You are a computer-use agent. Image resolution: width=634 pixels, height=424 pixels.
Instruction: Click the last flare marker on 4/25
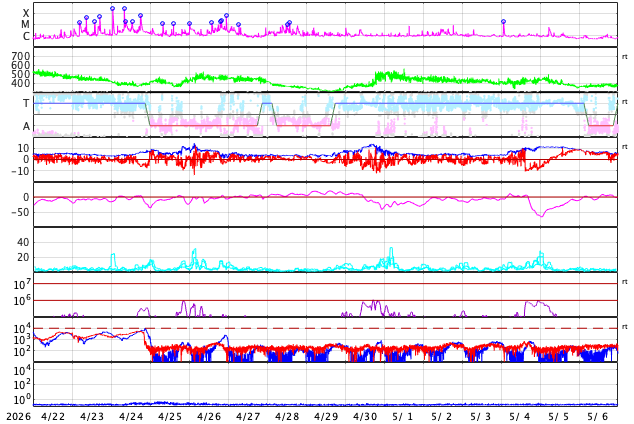189,23
